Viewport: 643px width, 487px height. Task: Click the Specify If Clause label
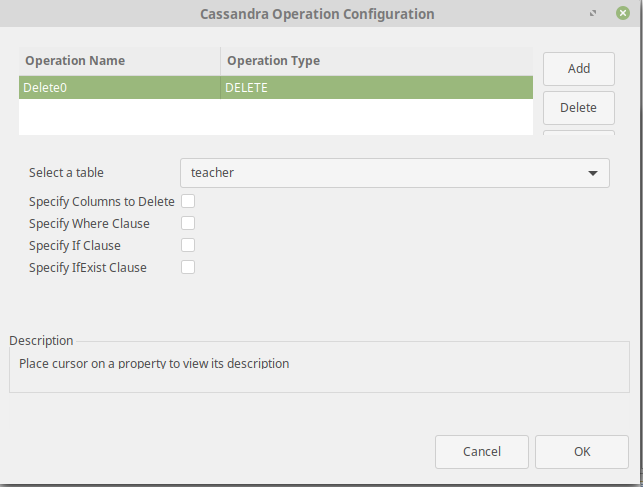coord(75,246)
